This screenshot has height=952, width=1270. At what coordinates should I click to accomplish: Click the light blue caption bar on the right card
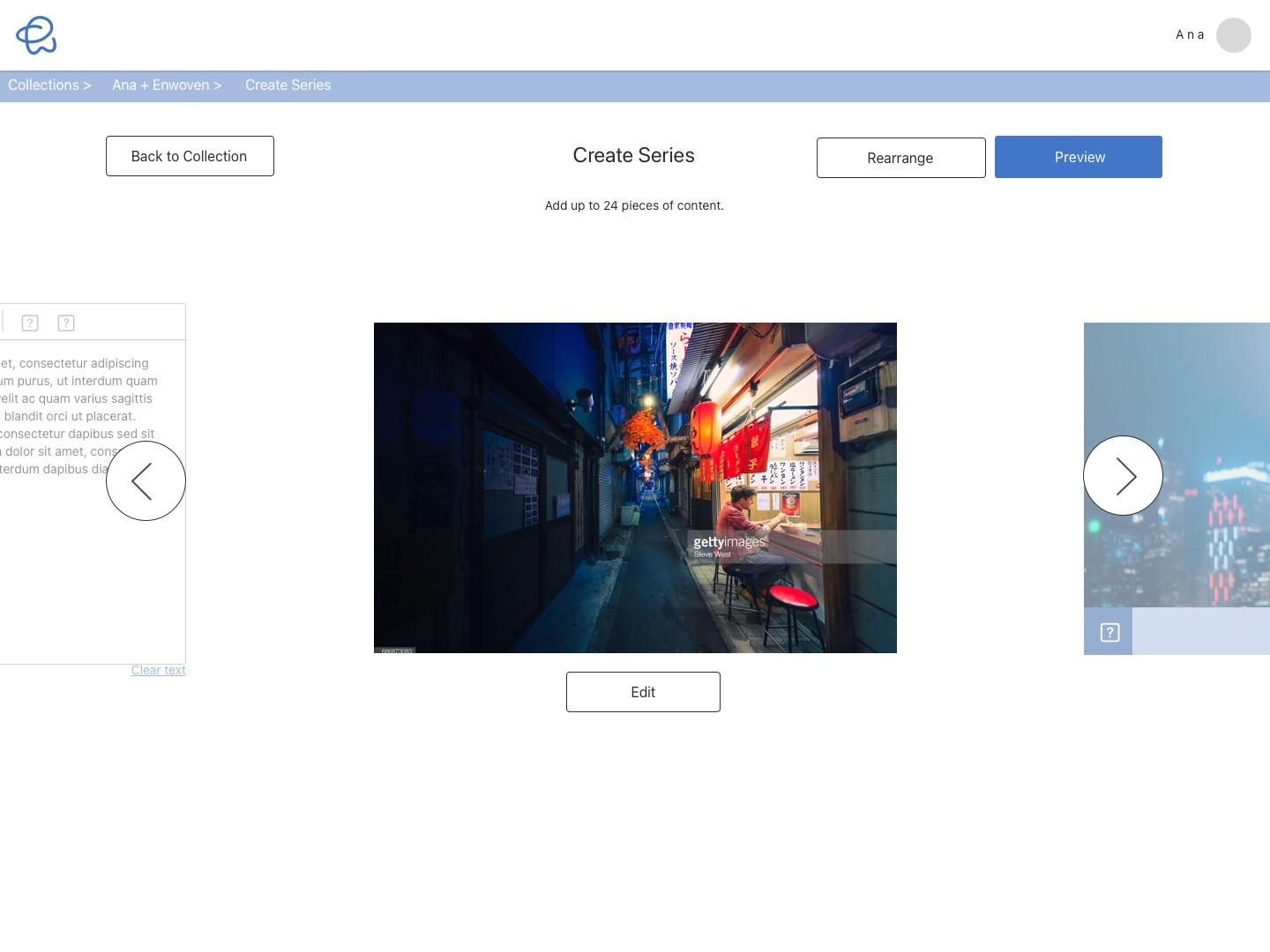[x=1200, y=631]
